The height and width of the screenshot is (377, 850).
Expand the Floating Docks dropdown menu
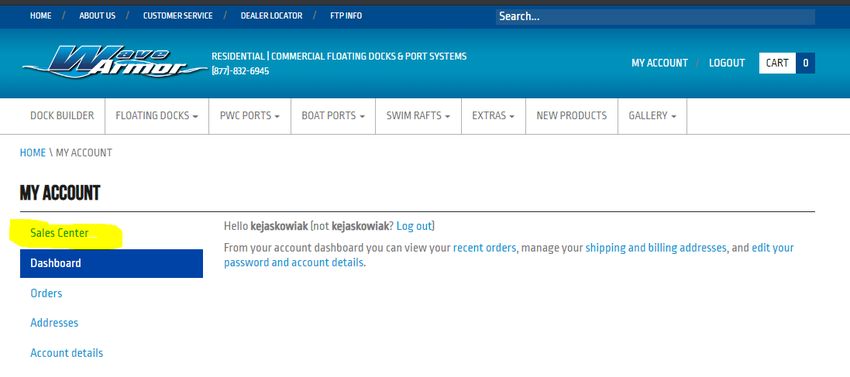[157, 116]
